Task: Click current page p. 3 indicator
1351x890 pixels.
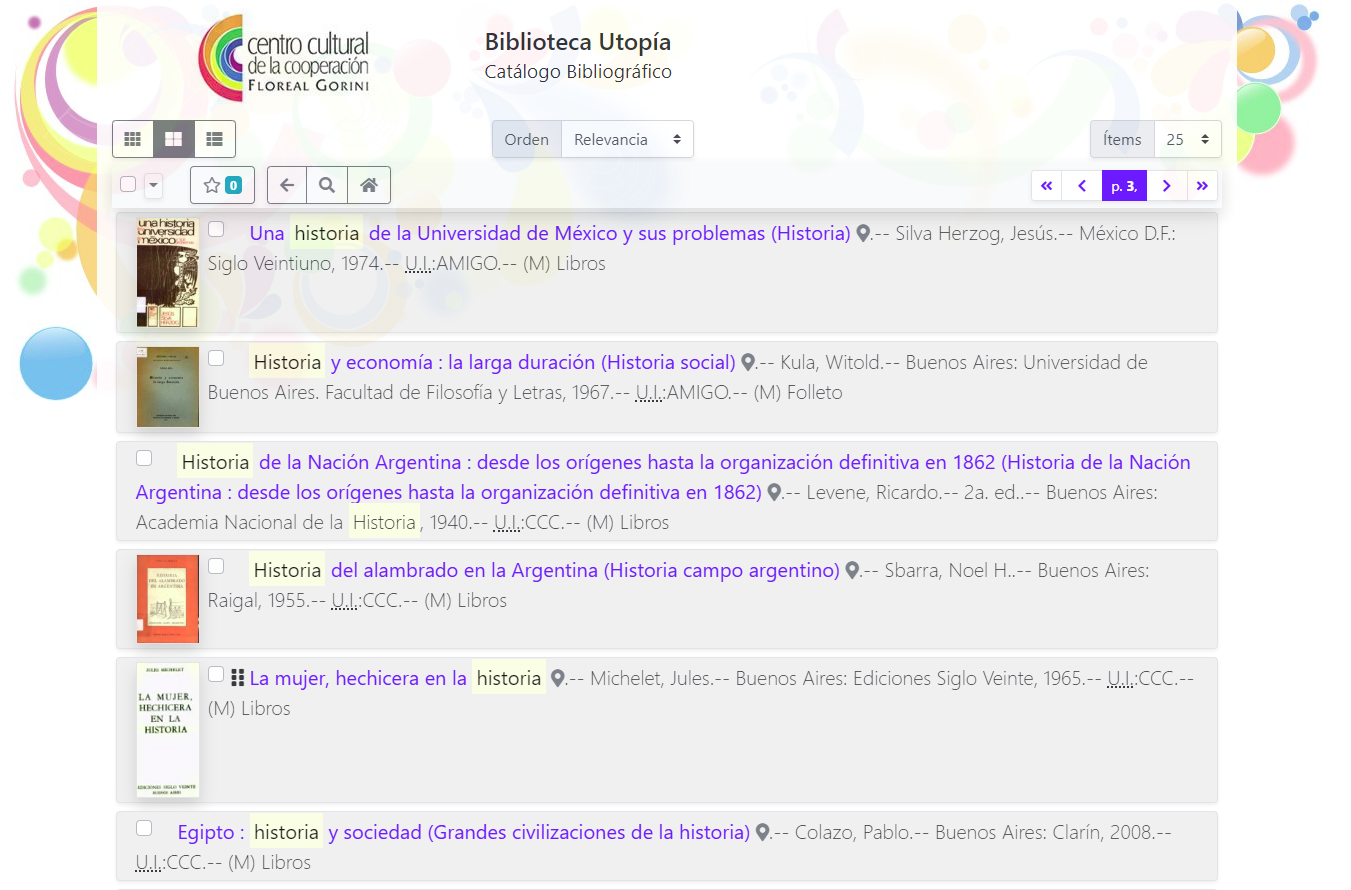Action: pyautogui.click(x=1124, y=186)
